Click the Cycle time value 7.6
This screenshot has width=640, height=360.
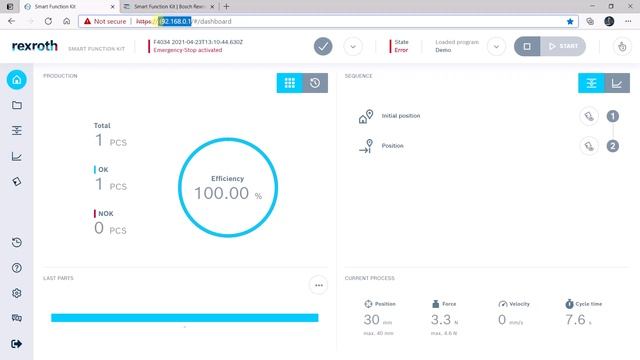pos(578,320)
